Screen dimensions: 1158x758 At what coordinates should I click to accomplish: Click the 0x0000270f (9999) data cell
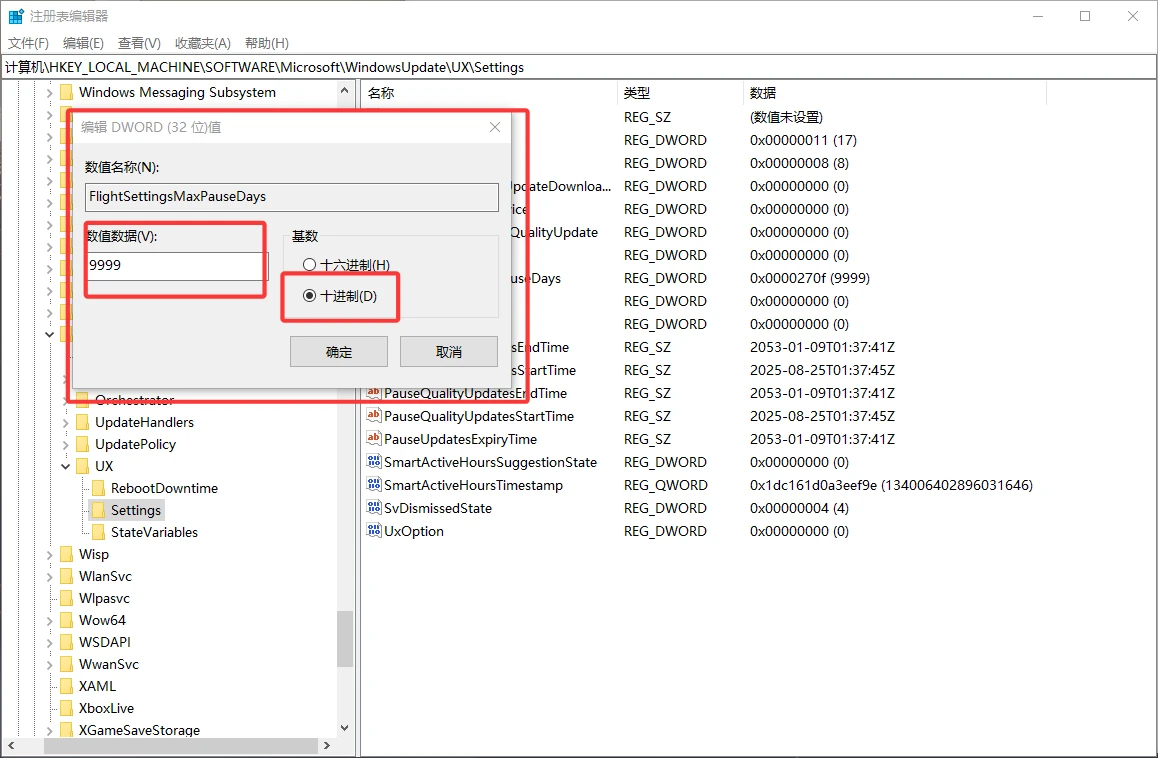coord(809,279)
